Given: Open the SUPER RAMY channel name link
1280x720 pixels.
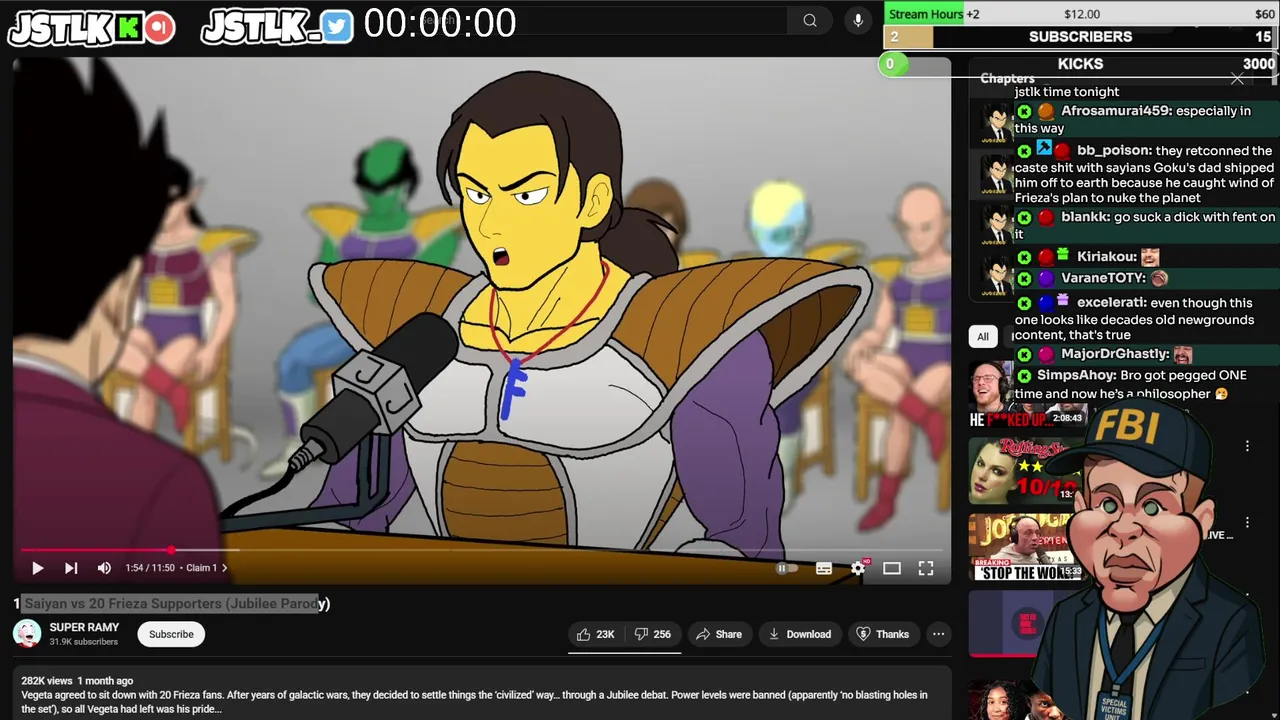Looking at the screenshot, I should click(84, 627).
